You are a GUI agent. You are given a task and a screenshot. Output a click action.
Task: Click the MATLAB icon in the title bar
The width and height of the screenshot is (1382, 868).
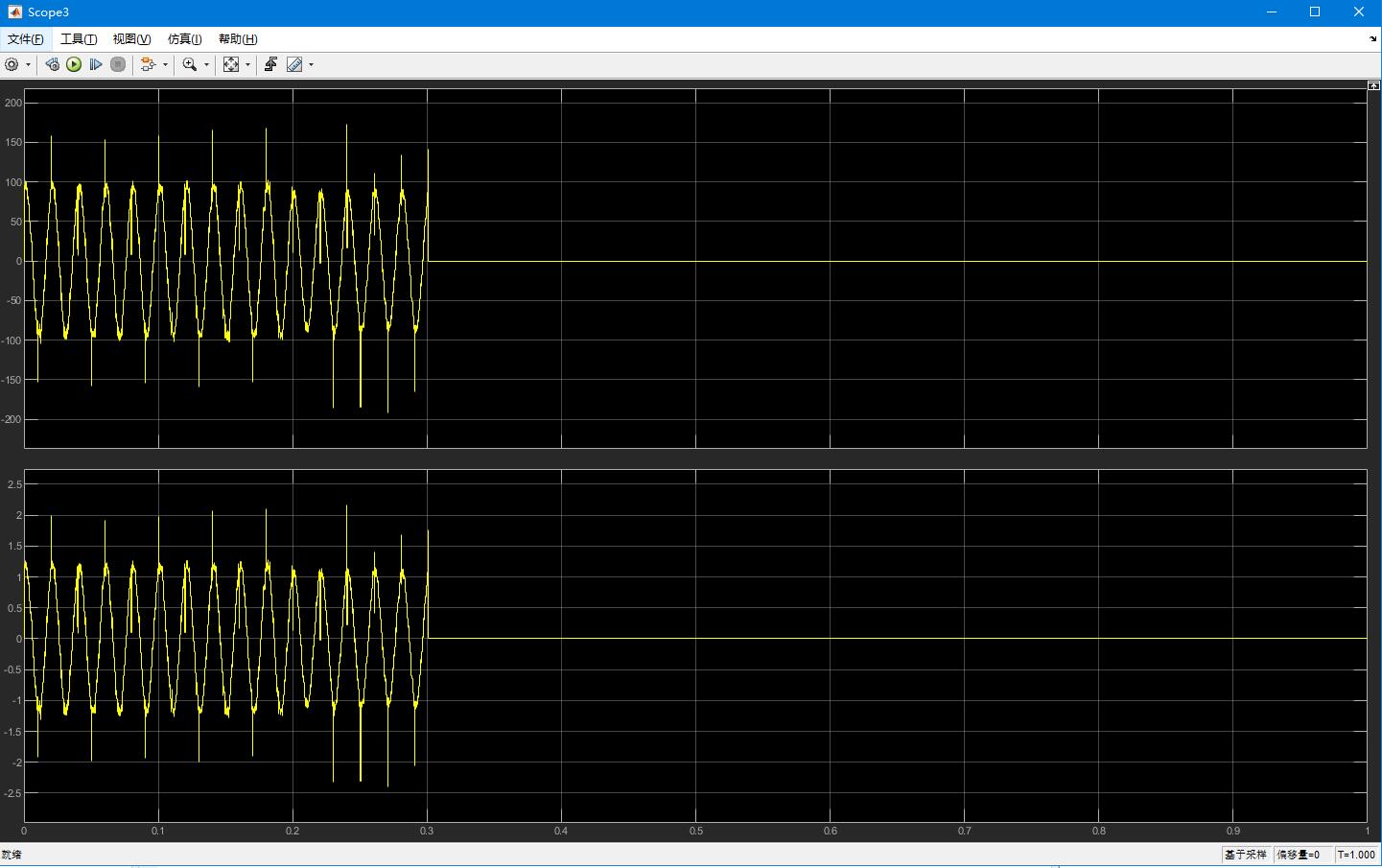click(x=14, y=12)
